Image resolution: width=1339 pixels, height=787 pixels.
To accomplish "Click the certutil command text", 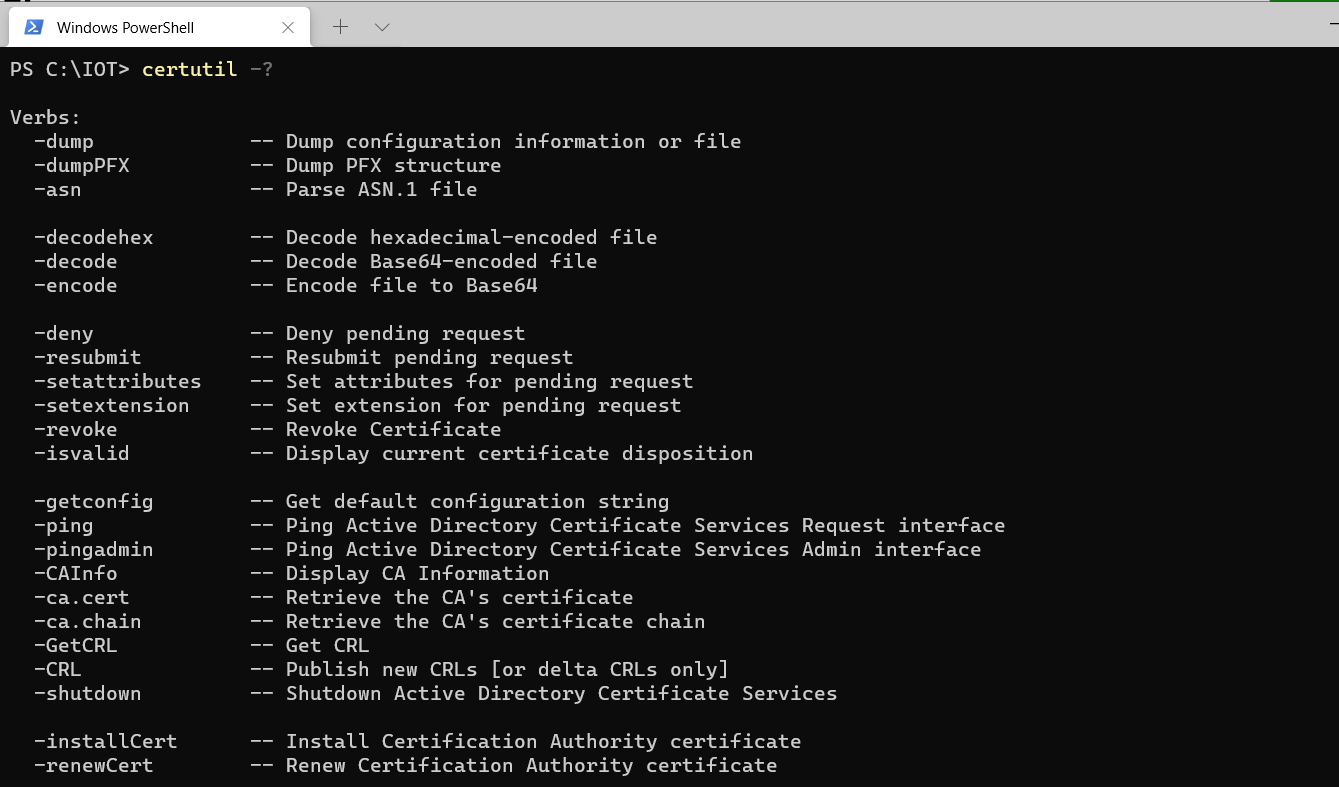I will 189,70.
